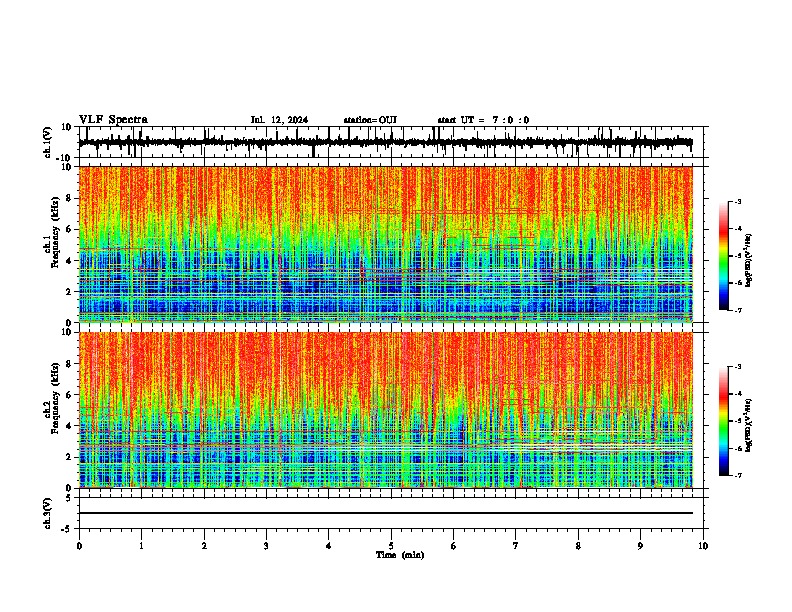This screenshot has height=612, width=792.
Task: Click the time axis tick label "7"
Action: click(x=516, y=546)
